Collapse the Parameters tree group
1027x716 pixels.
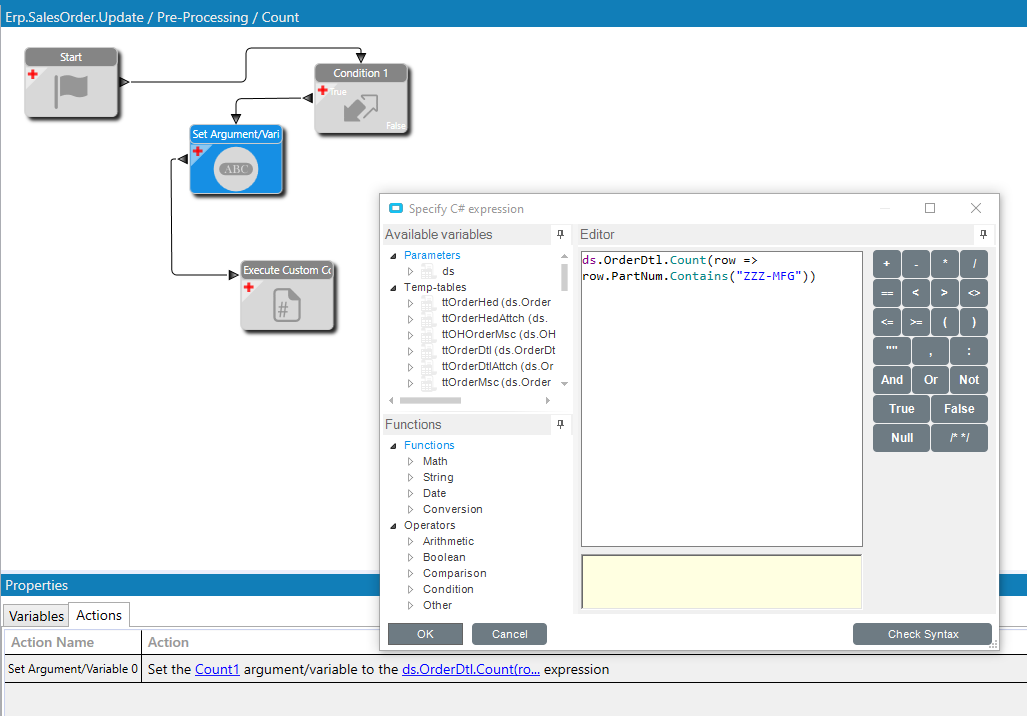[x=393, y=256]
